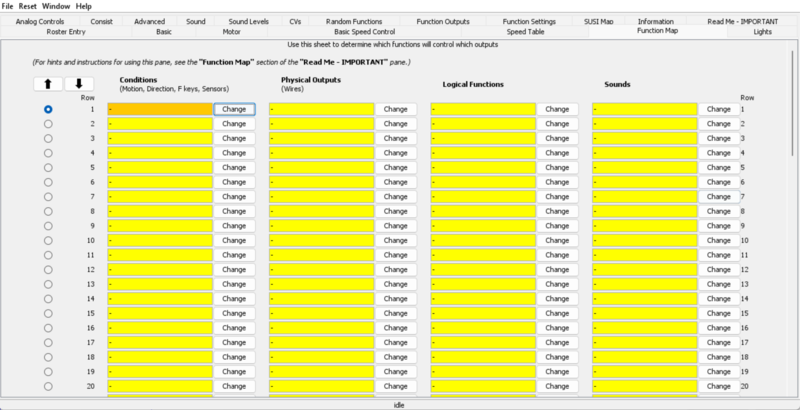Select the radio button for row 1
This screenshot has height=410, width=800.
click(x=48, y=109)
